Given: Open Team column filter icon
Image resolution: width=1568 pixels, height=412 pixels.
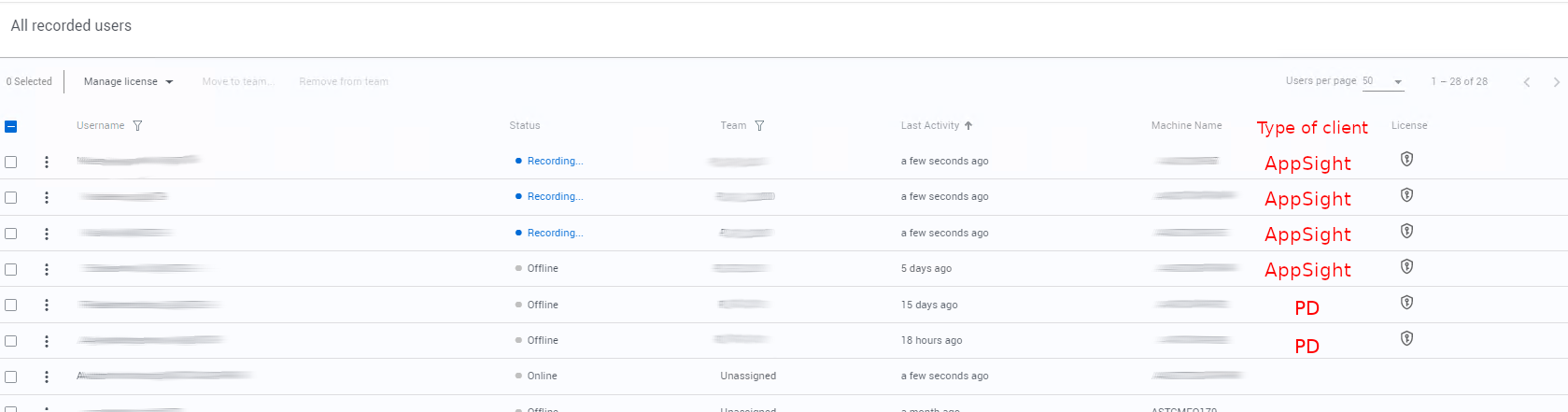Looking at the screenshot, I should coord(759,126).
